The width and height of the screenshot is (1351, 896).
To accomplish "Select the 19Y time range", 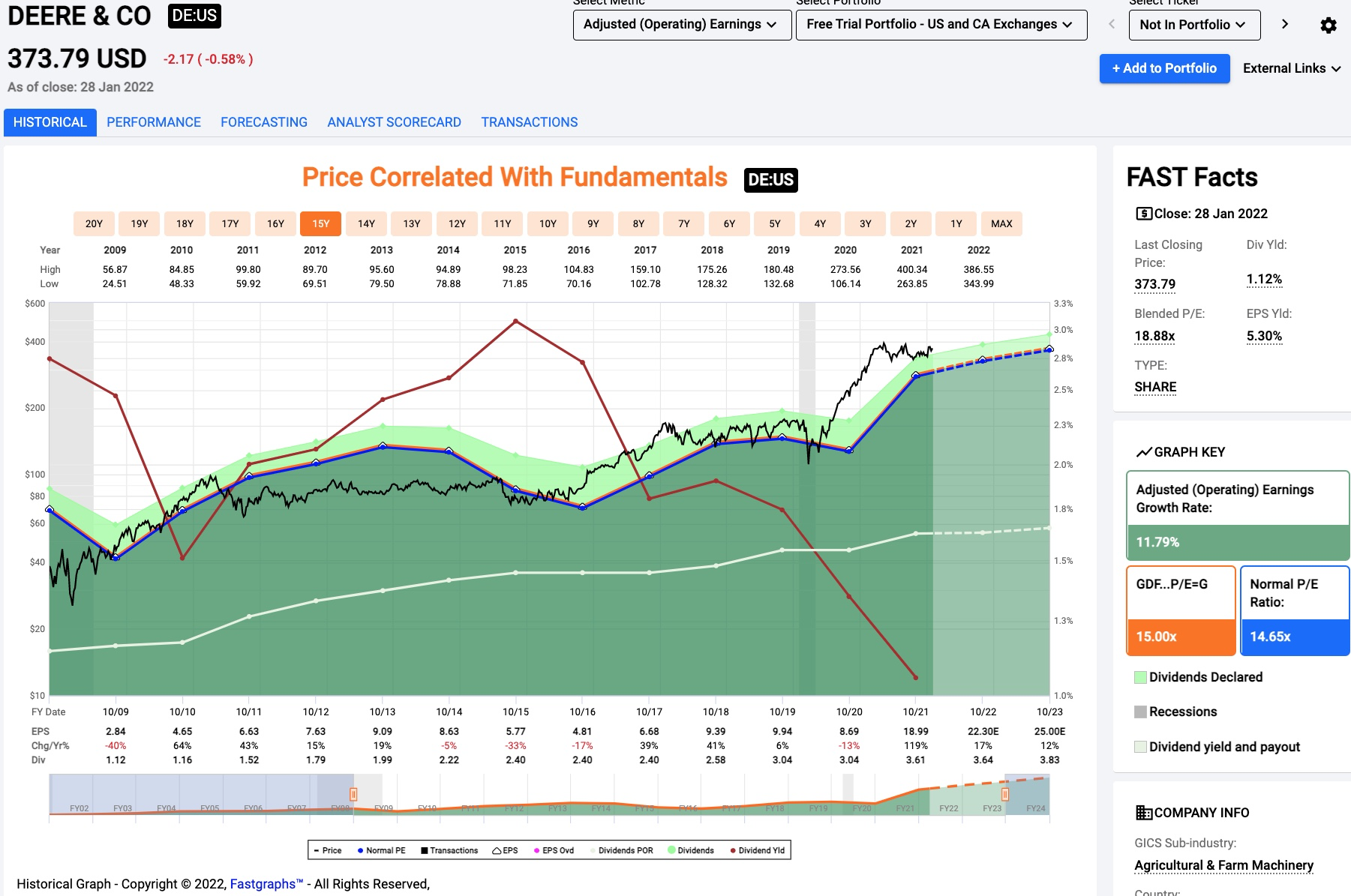I will click(x=140, y=223).
